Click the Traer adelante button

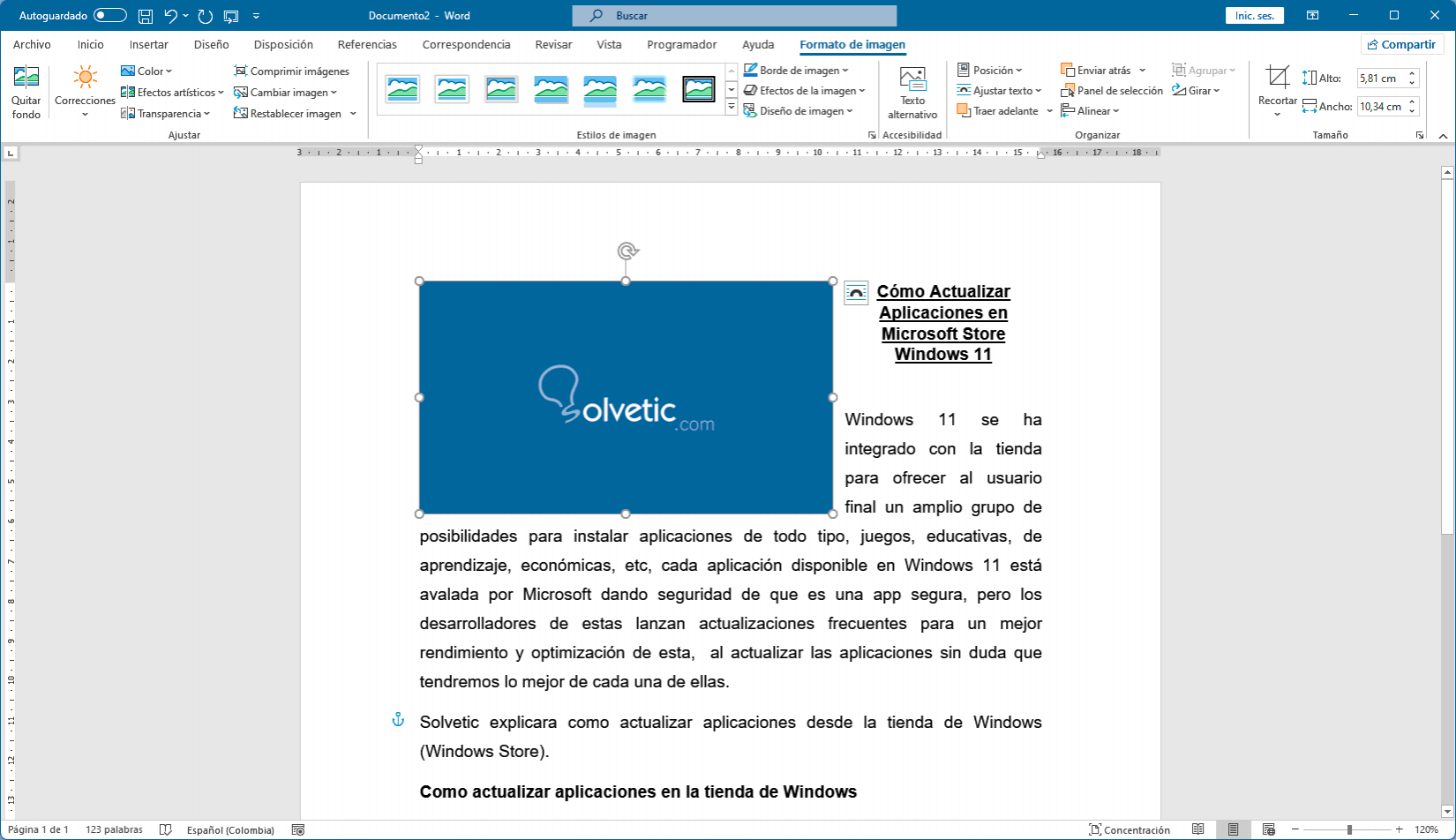998,111
